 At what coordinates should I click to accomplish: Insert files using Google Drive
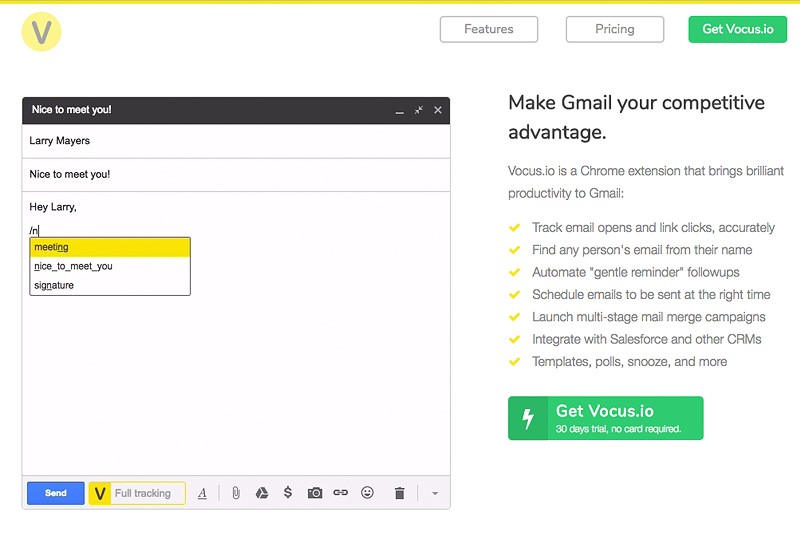[262, 493]
